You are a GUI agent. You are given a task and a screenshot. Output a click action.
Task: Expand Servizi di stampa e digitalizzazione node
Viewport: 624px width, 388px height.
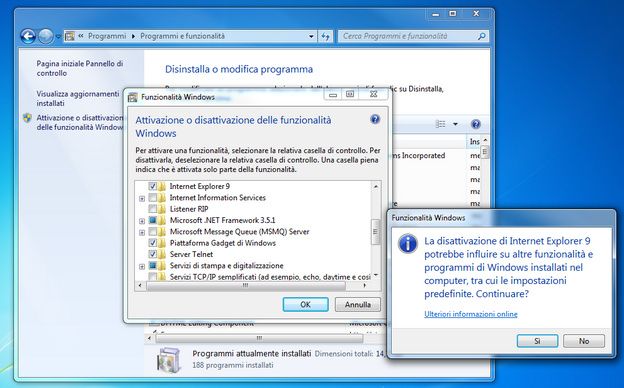click(142, 266)
